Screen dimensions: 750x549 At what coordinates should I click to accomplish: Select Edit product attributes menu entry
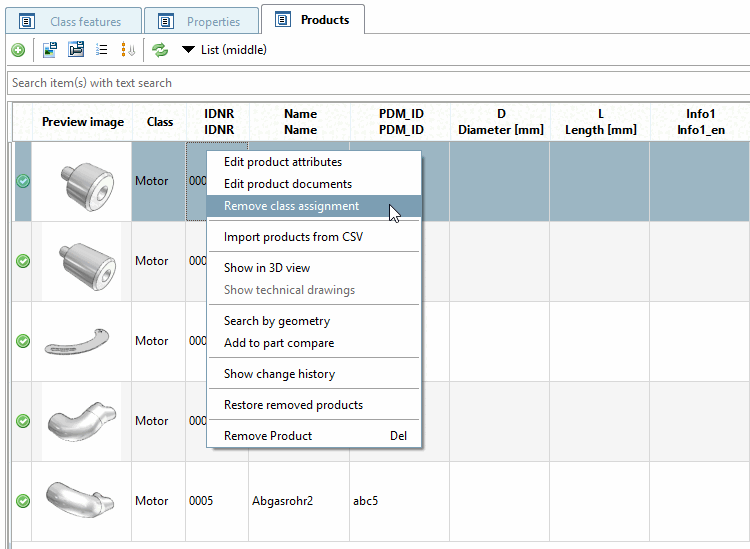tap(283, 162)
